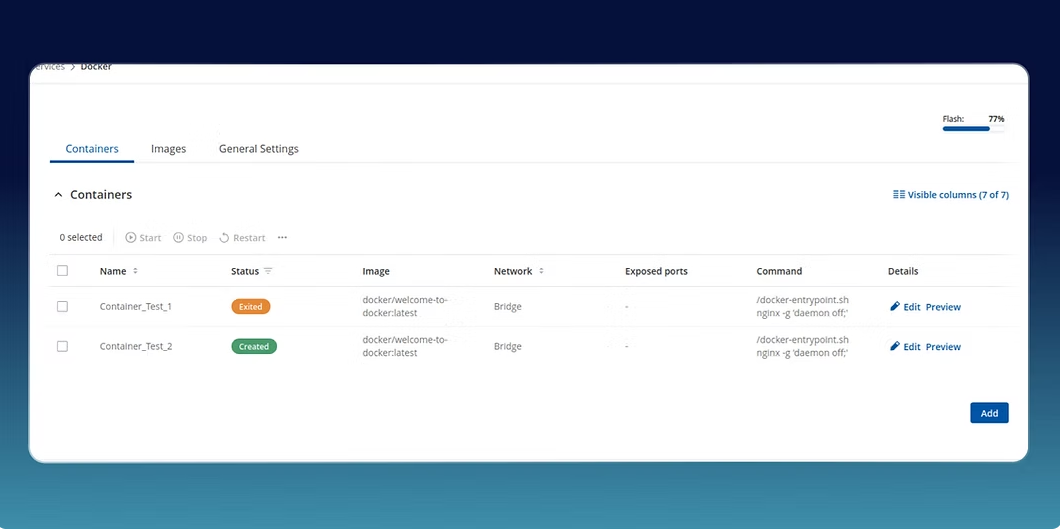Image resolution: width=1060 pixels, height=532 pixels.
Task: Click the Start play icon
Action: coord(131,238)
